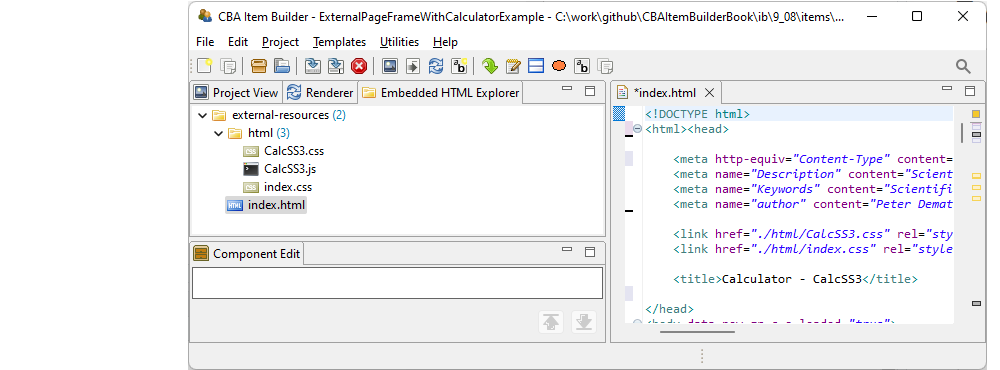1000x370 pixels.
Task: Click the red X close-project toolbar icon
Action: tap(359, 66)
